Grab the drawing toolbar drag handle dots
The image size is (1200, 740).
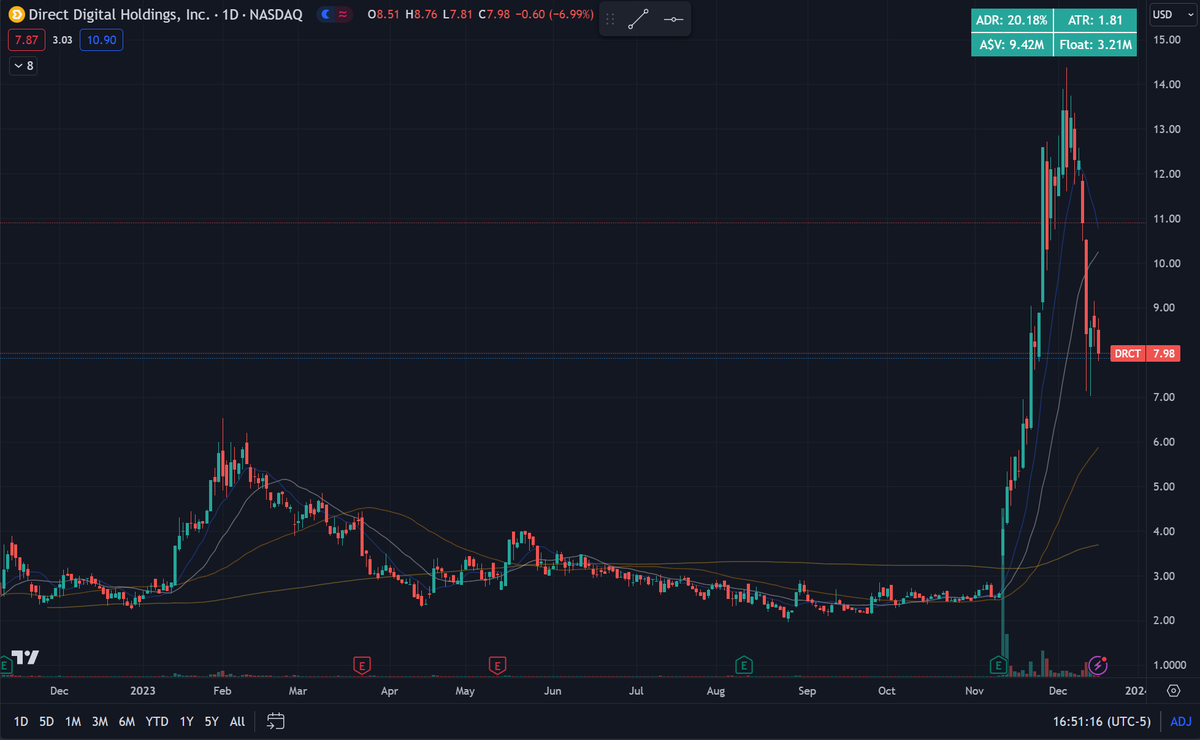pos(610,19)
